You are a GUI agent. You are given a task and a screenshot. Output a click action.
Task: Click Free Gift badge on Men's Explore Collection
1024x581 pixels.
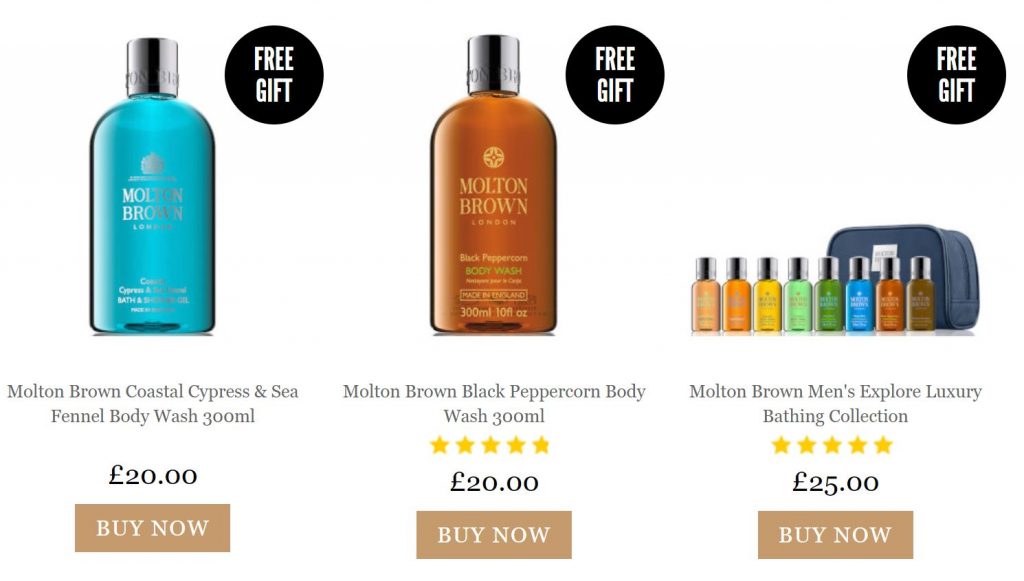957,75
